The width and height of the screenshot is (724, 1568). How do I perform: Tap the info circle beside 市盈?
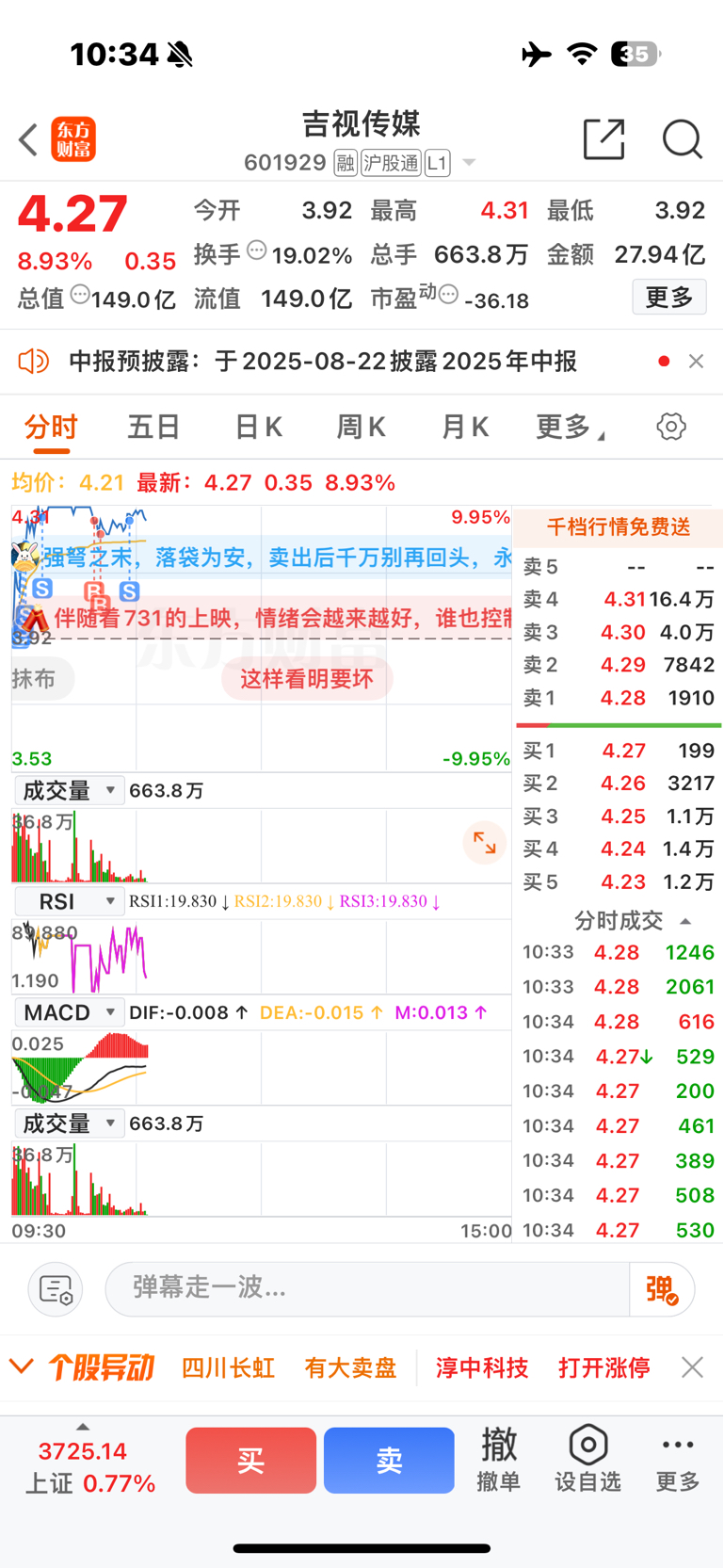coord(448,294)
